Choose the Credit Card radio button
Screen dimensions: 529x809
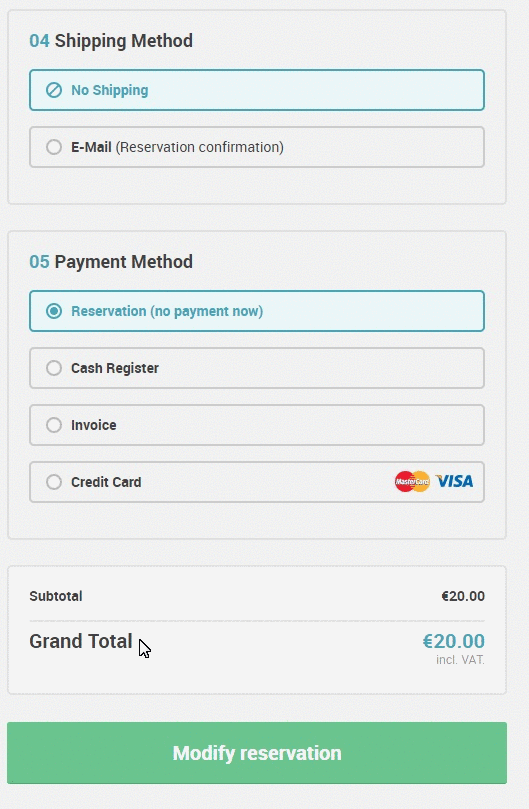click(x=54, y=482)
